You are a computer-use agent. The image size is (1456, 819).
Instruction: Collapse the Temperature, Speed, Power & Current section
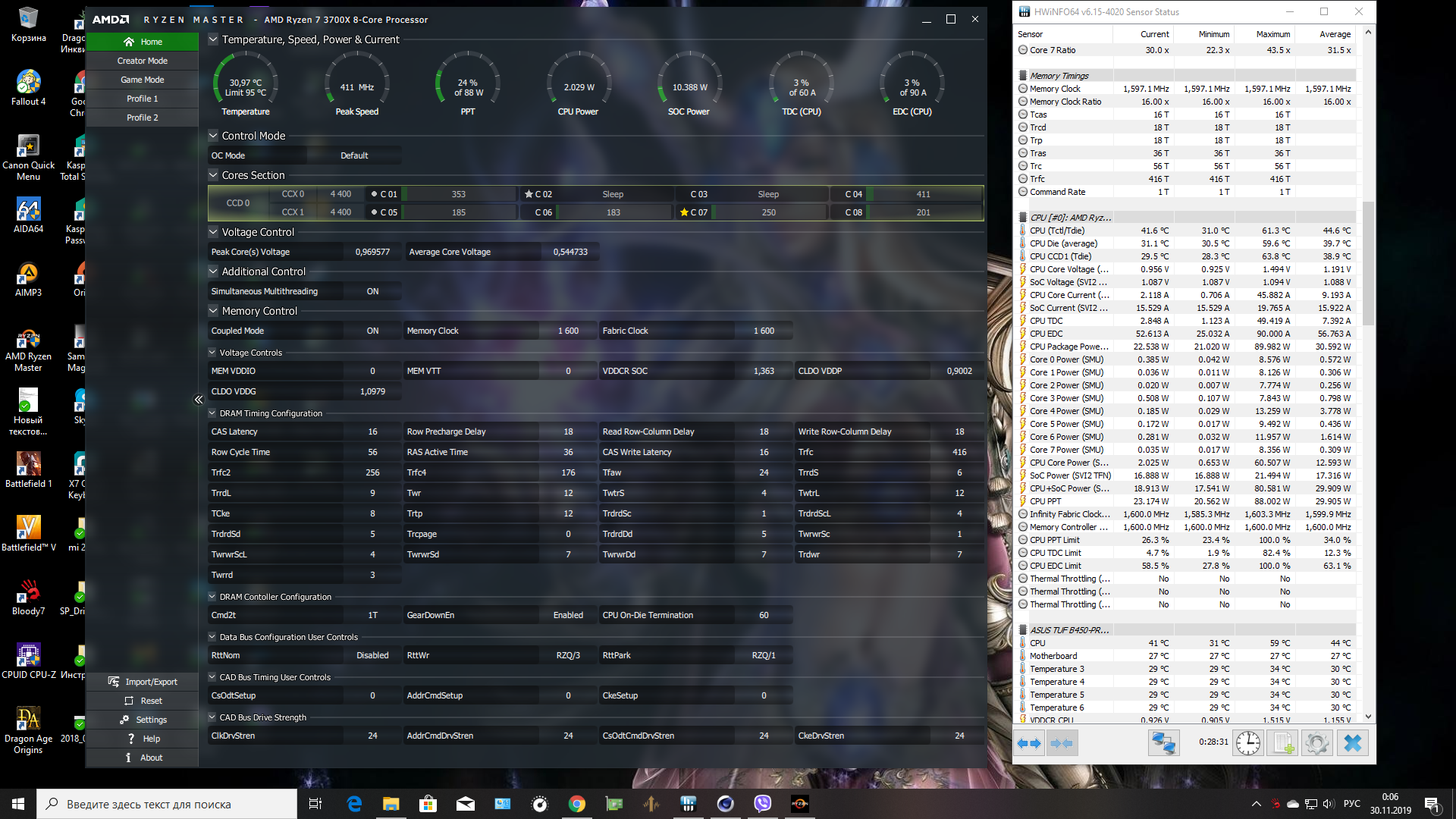tap(213, 39)
